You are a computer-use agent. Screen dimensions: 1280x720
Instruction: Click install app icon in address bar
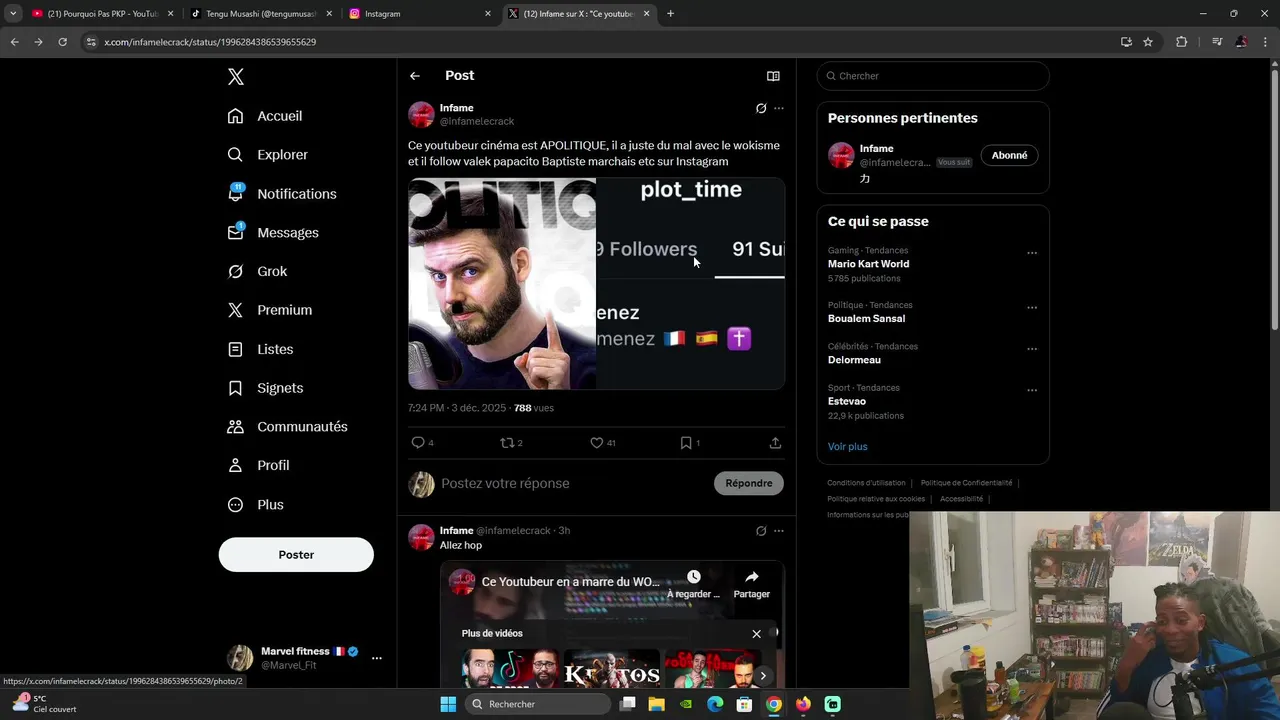click(1126, 42)
